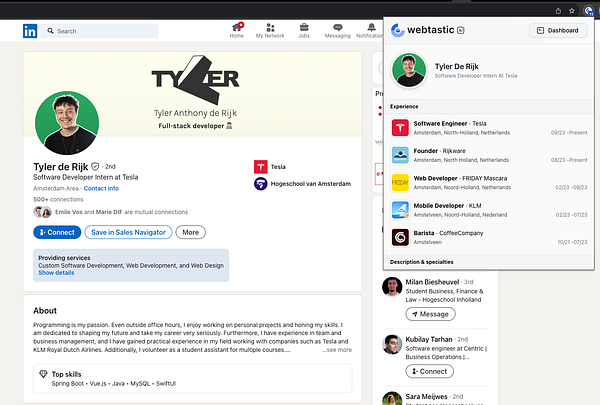
Task: Select the Software Engineer - Tesla entry
Action: click(x=489, y=128)
